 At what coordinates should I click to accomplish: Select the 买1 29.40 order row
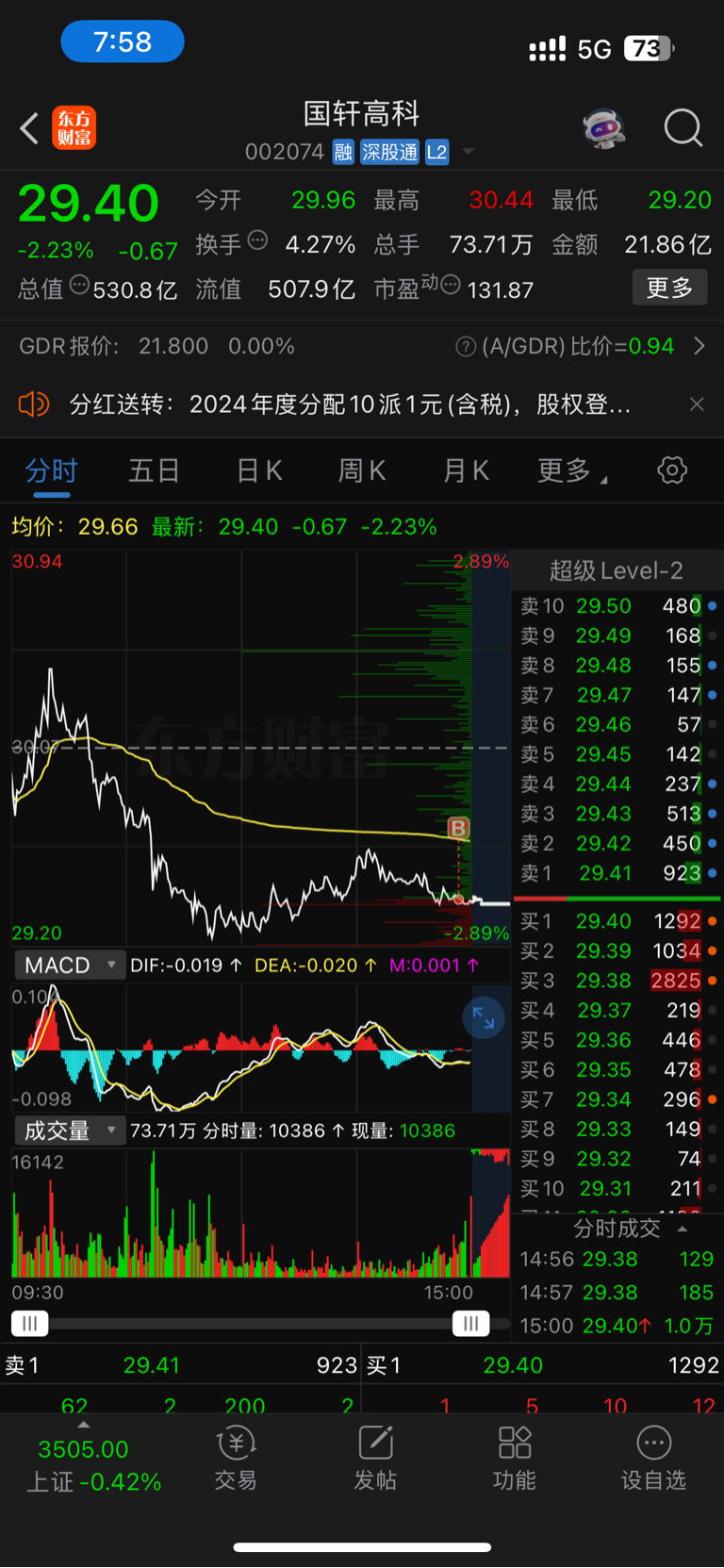tap(617, 921)
